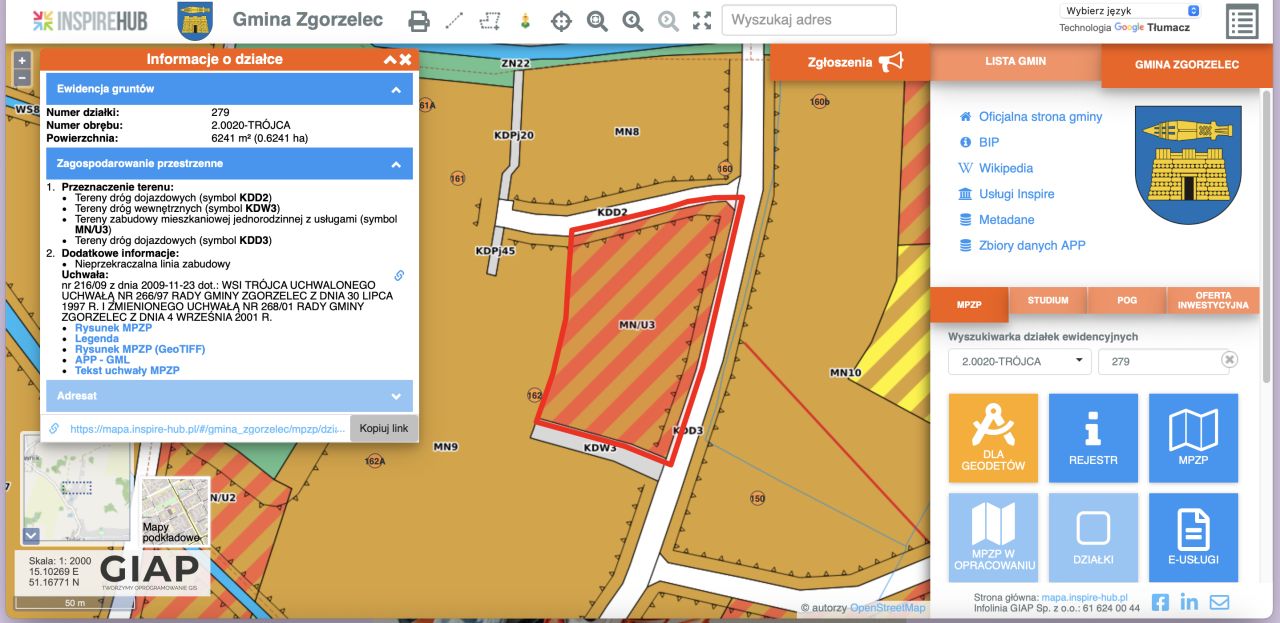Image resolution: width=1280 pixels, height=623 pixels.
Task: Click the GIAP logo on map
Action: pos(148,572)
